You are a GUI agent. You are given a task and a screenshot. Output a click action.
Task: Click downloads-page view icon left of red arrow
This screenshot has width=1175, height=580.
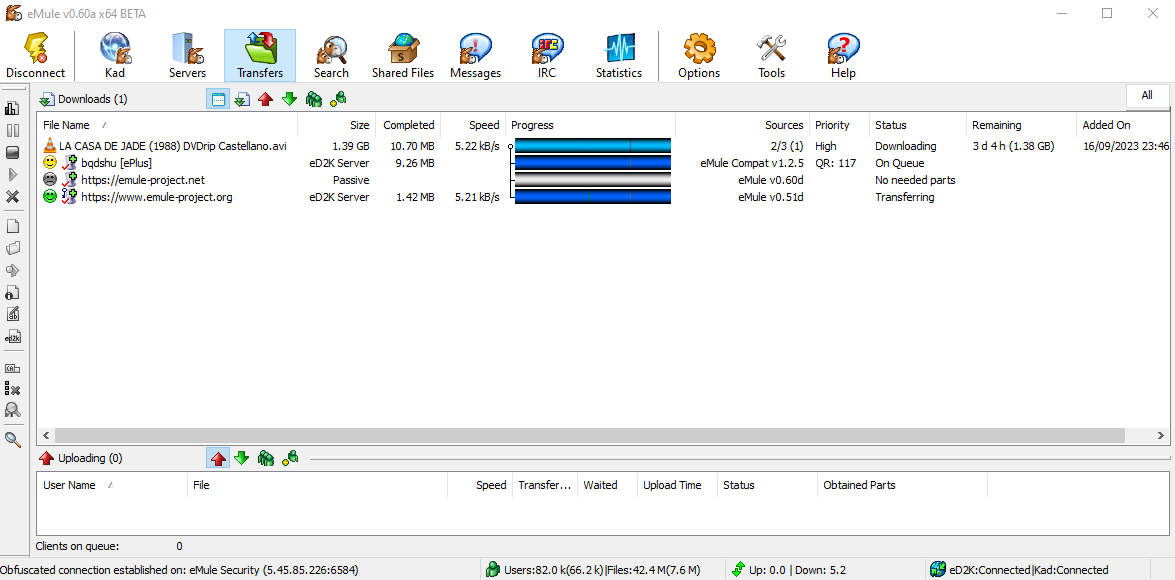pos(242,99)
